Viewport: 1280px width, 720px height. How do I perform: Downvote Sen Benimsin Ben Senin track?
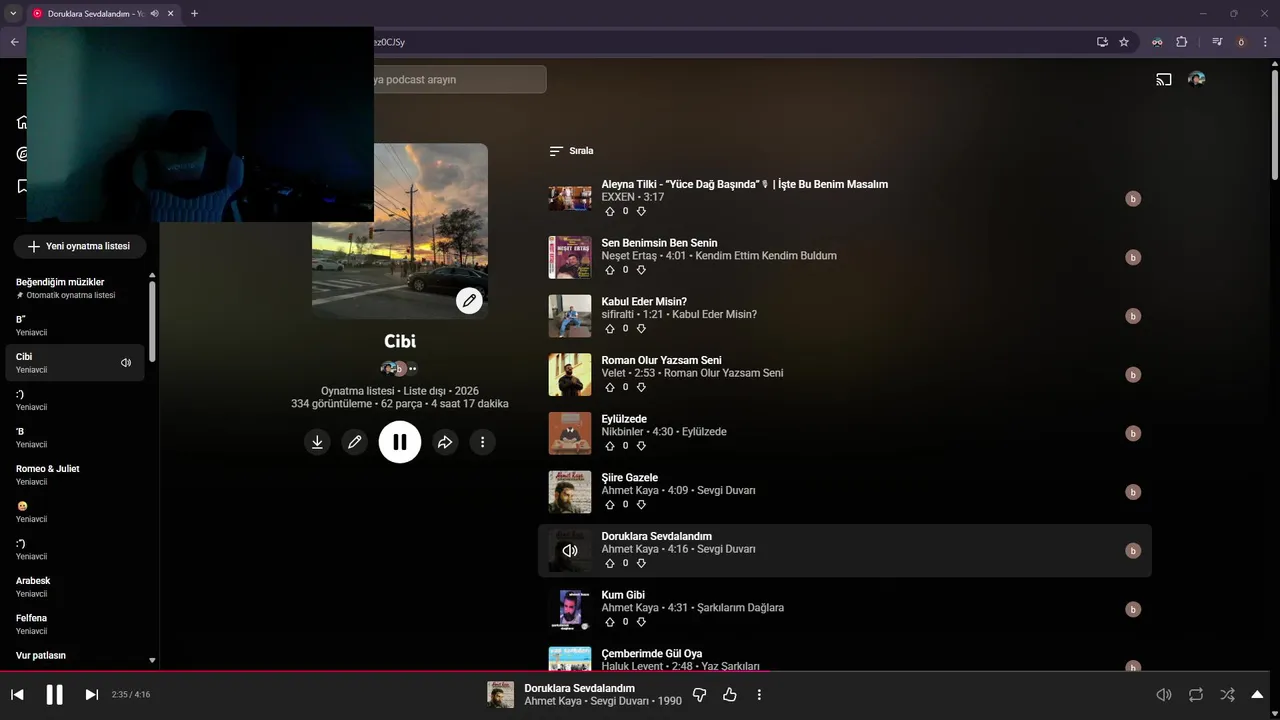(x=641, y=270)
